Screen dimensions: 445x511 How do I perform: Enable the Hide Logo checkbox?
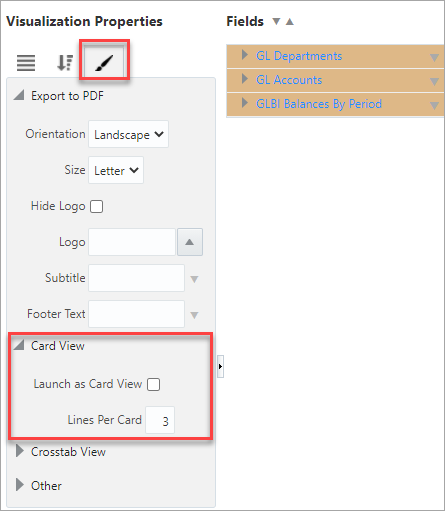coord(97,206)
